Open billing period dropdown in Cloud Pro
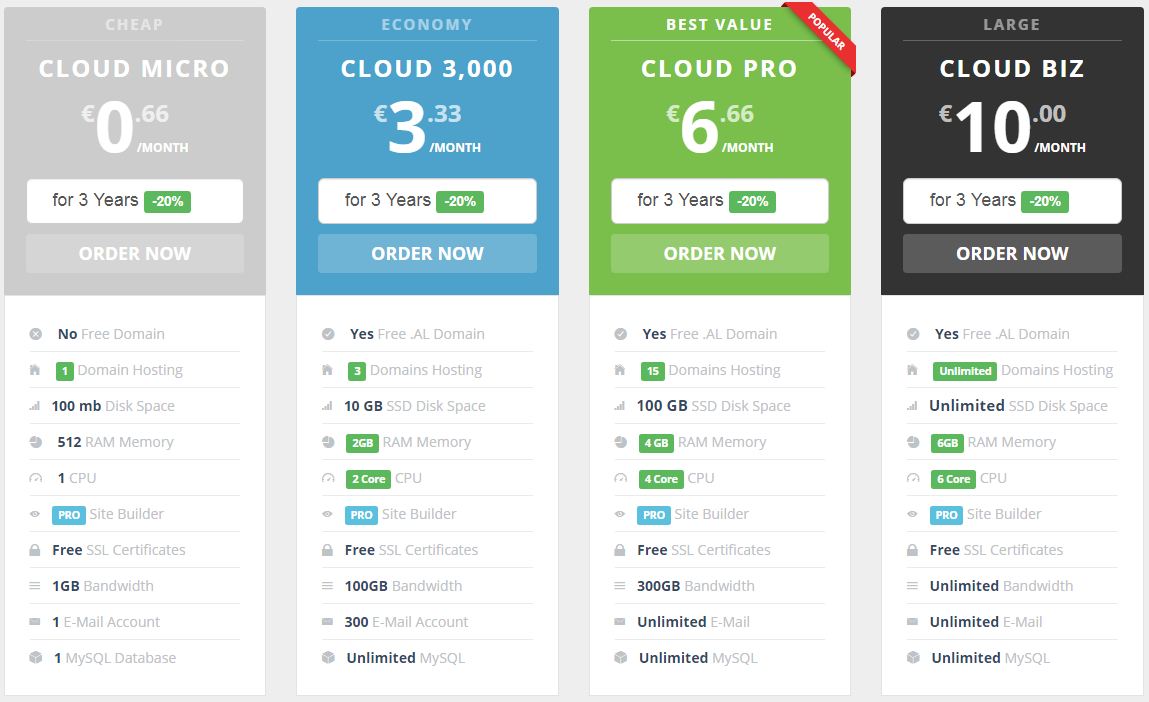Image resolution: width=1149 pixels, height=702 pixels. (720, 201)
